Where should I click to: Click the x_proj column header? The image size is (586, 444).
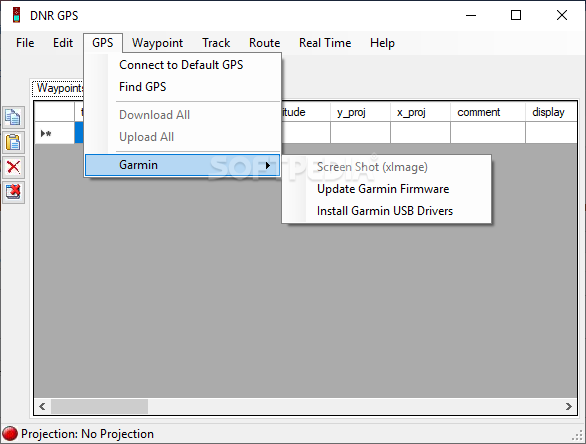(420, 112)
